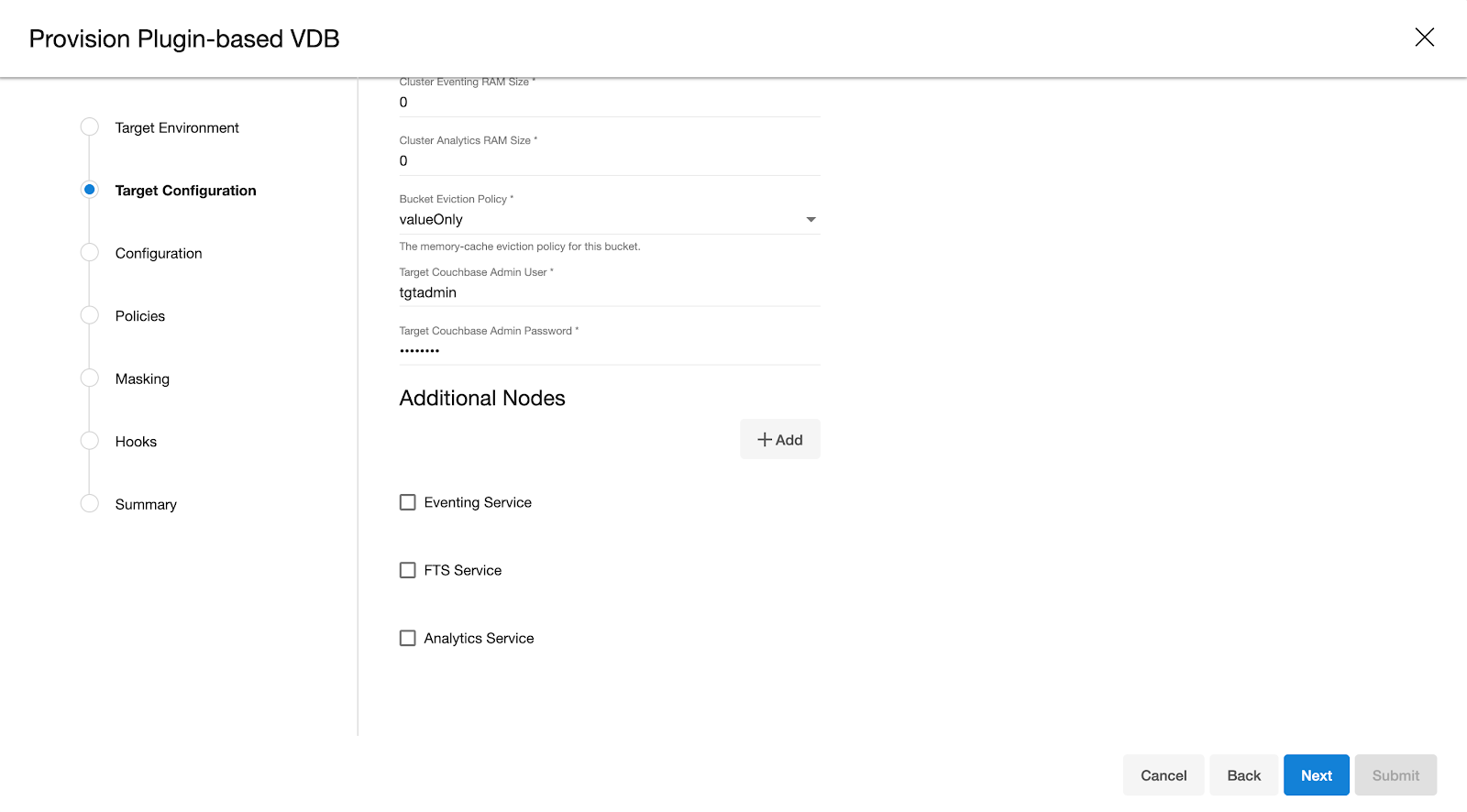The width and height of the screenshot is (1467, 812).
Task: Go Back to the previous step
Action: pyautogui.click(x=1243, y=775)
